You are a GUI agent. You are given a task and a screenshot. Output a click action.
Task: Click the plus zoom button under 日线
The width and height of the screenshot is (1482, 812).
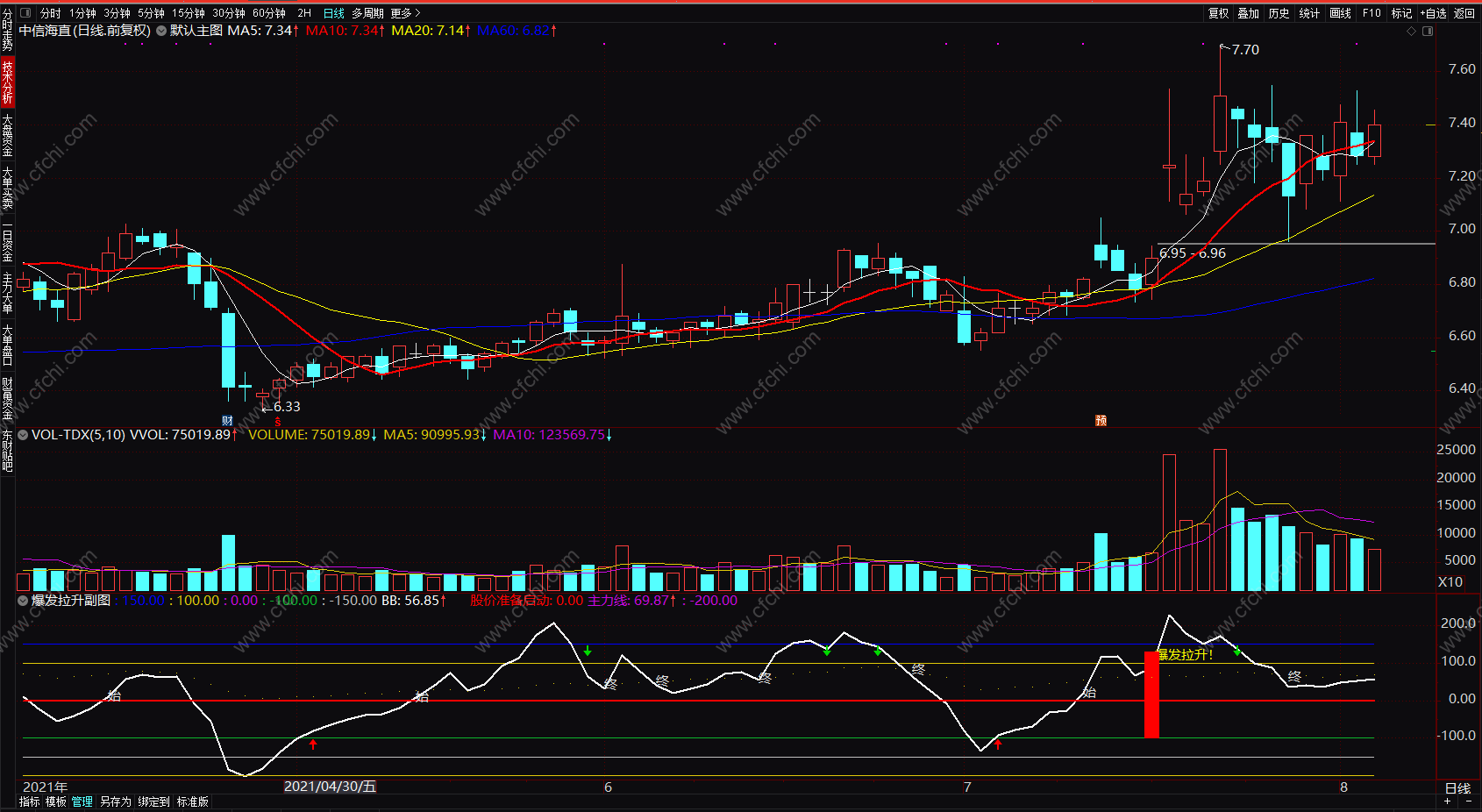pos(1448,801)
